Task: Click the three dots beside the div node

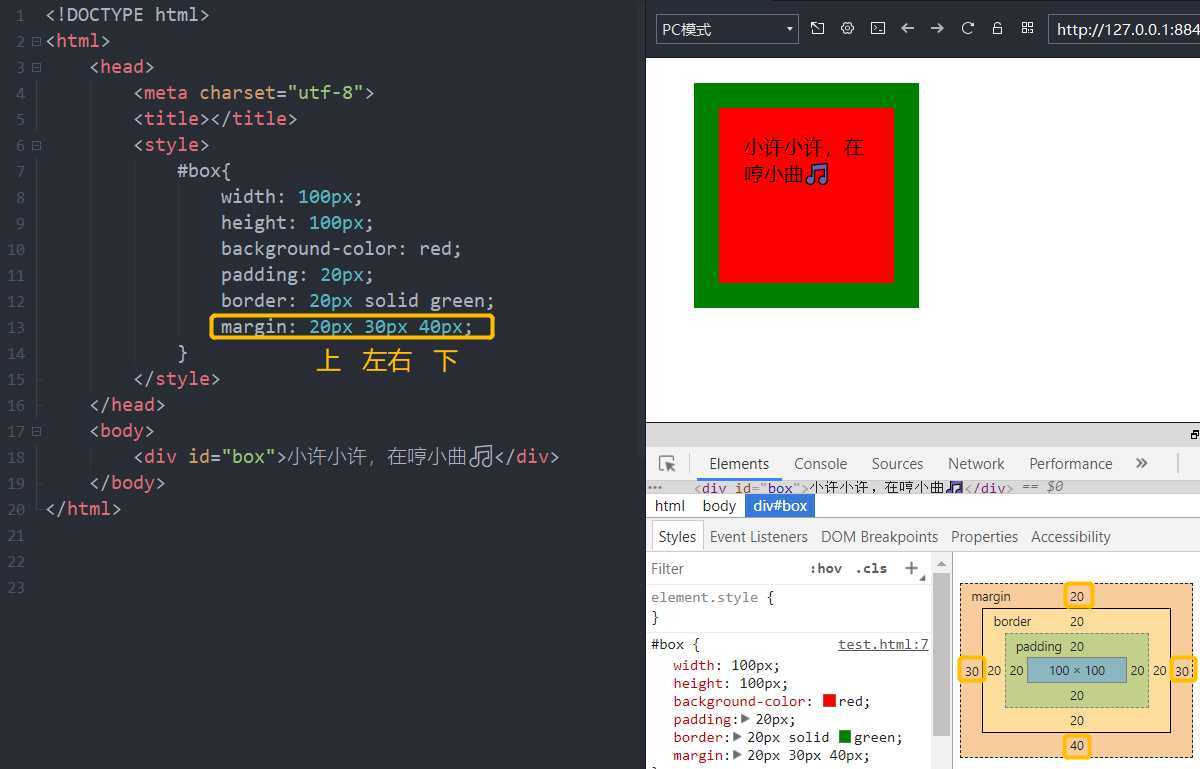Action: (x=656, y=488)
